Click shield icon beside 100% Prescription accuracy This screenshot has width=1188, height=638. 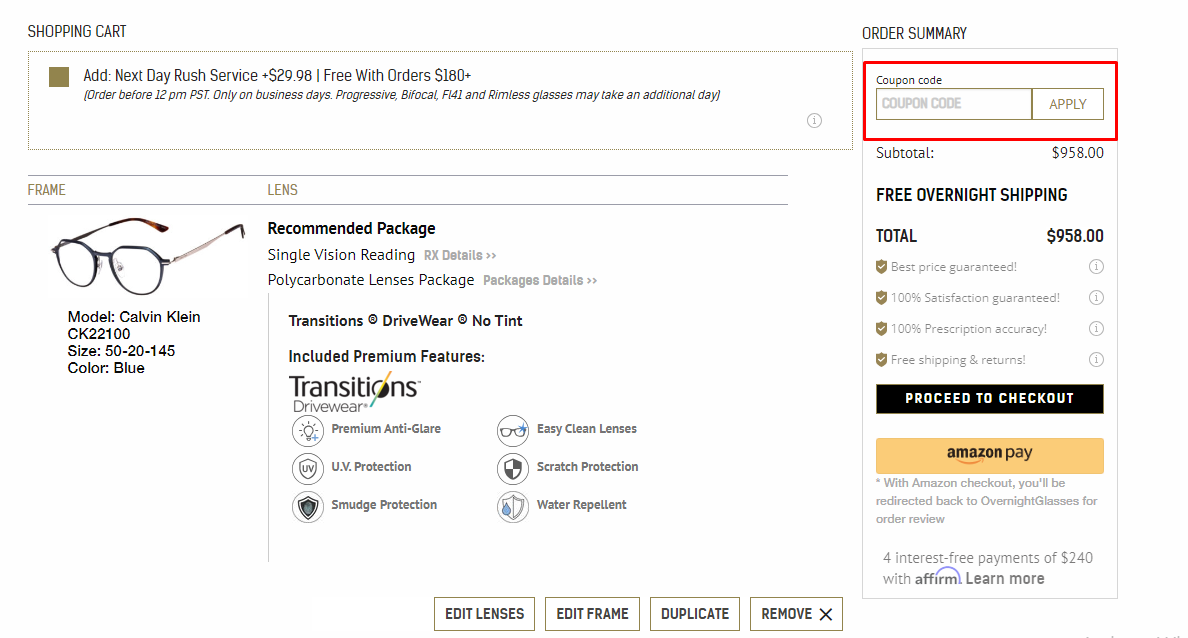pos(881,329)
